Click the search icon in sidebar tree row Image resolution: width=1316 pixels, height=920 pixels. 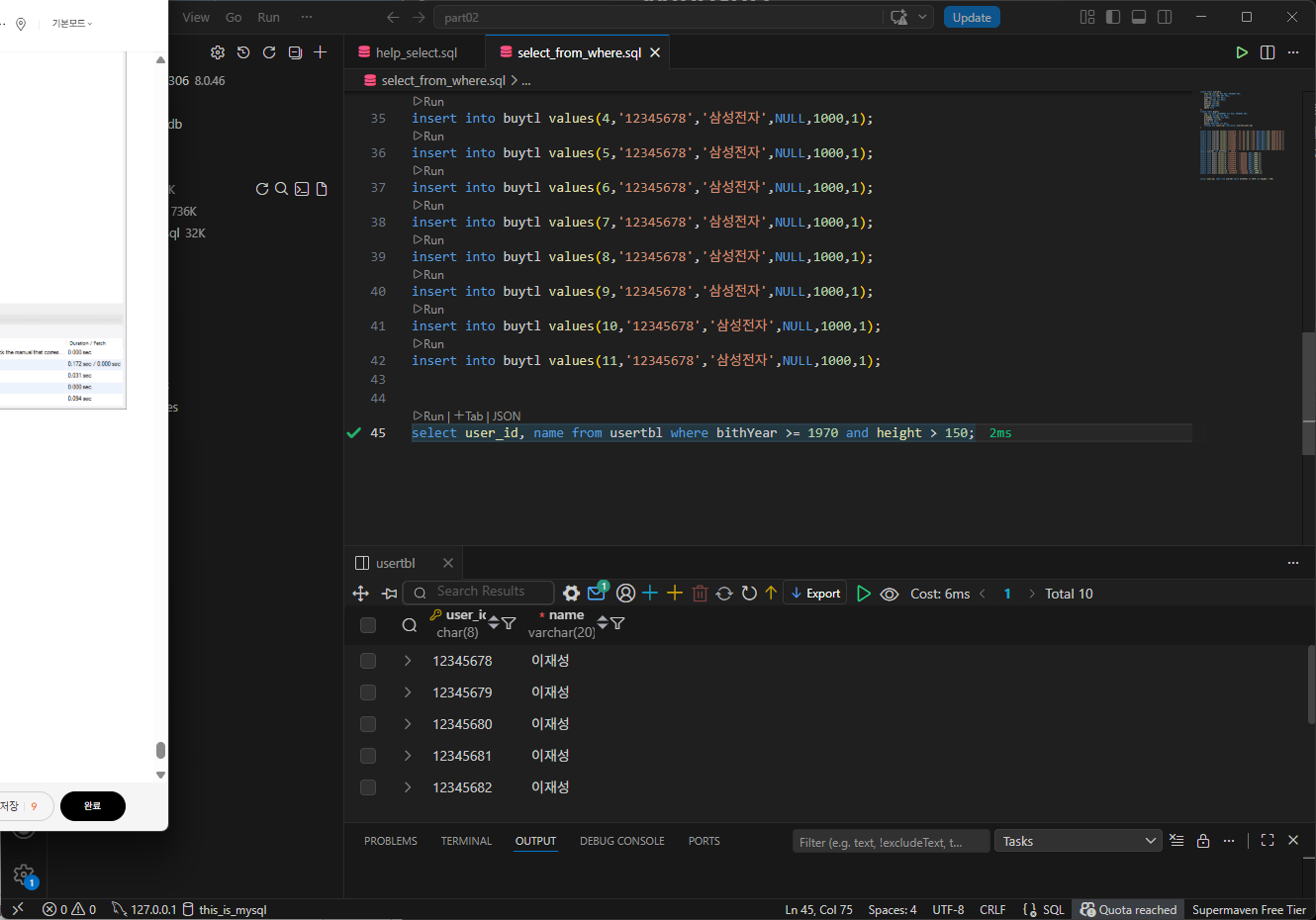[281, 189]
